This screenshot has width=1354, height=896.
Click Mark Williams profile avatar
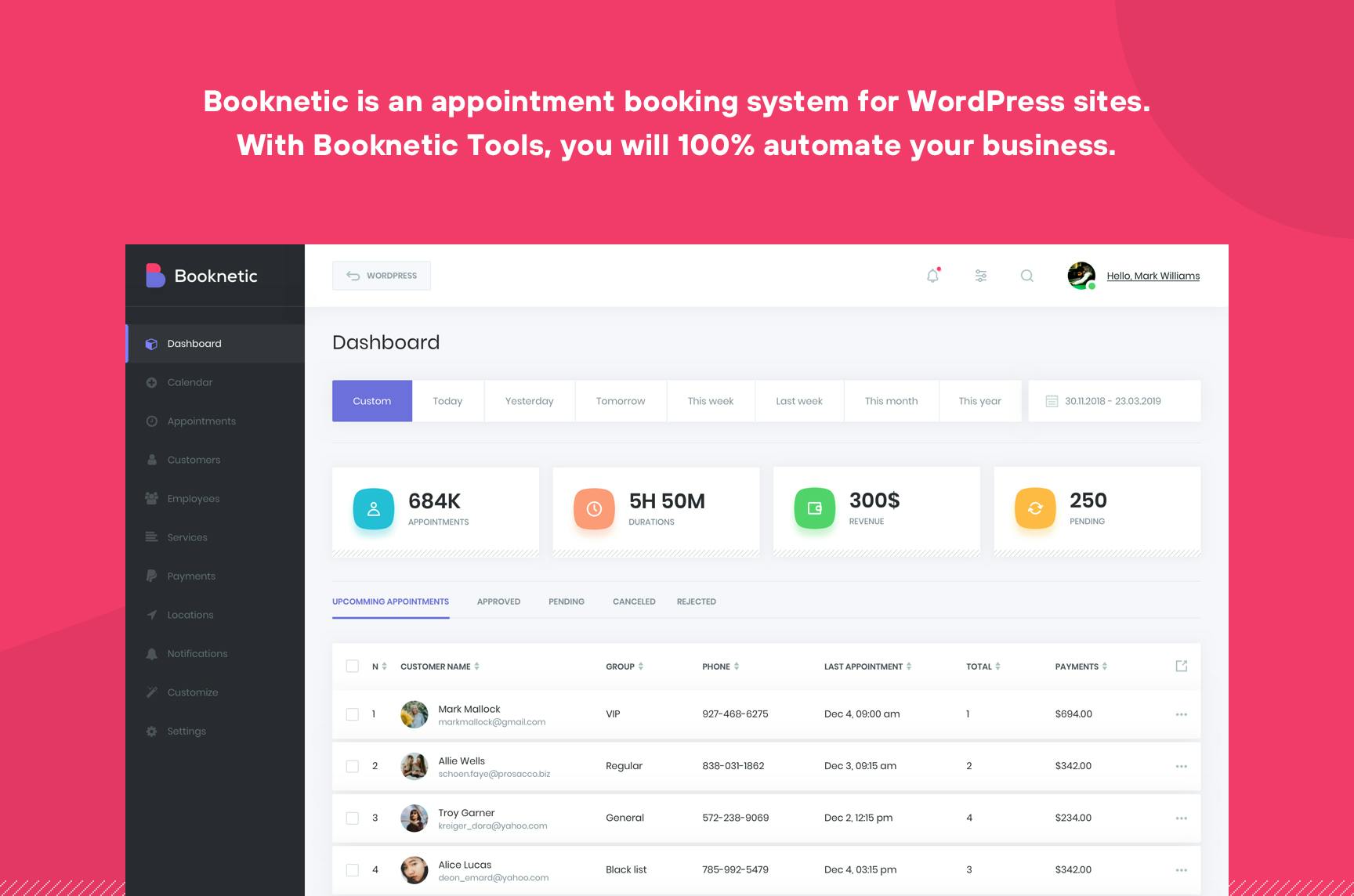point(1081,276)
